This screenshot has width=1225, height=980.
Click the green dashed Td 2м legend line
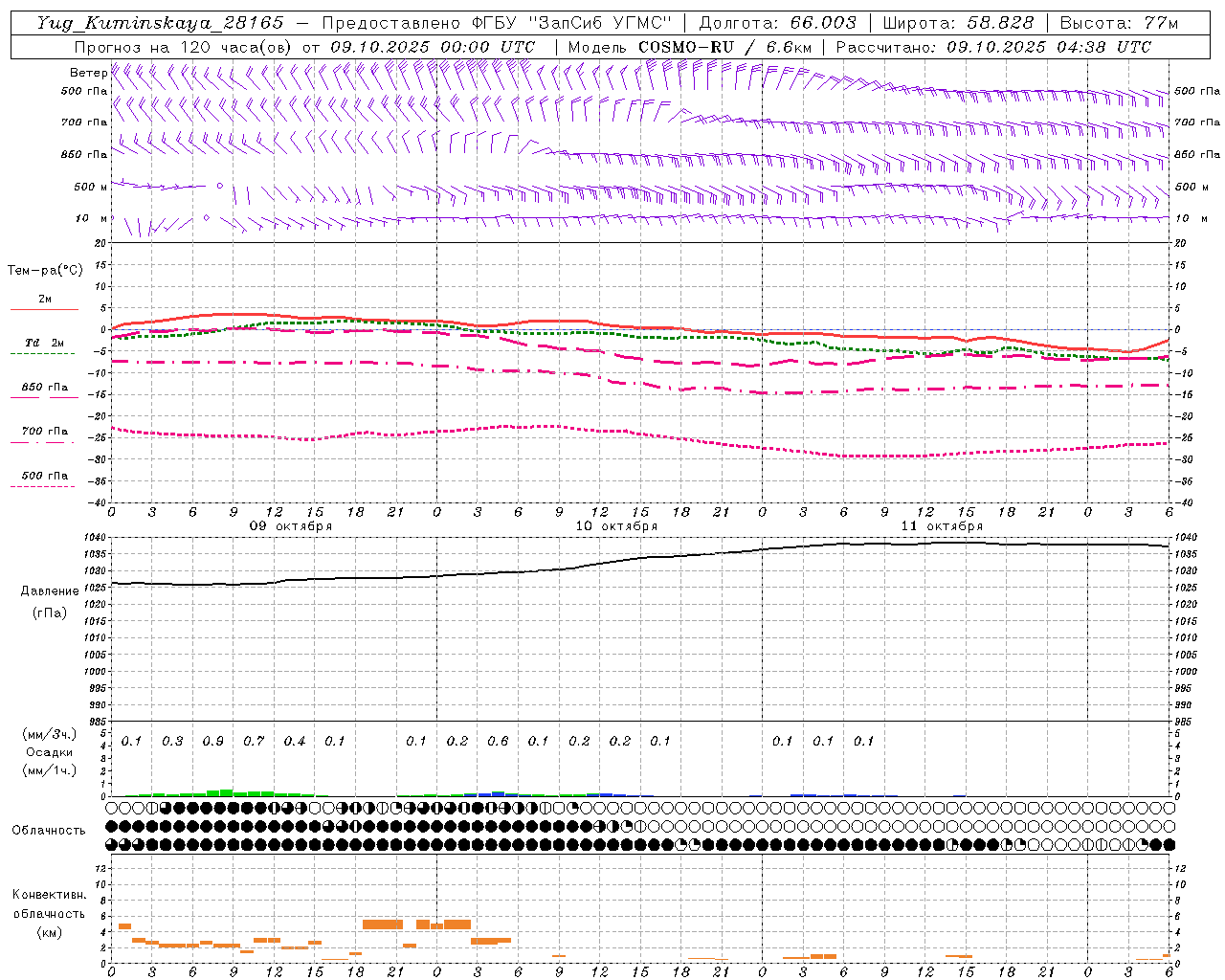click(42, 354)
